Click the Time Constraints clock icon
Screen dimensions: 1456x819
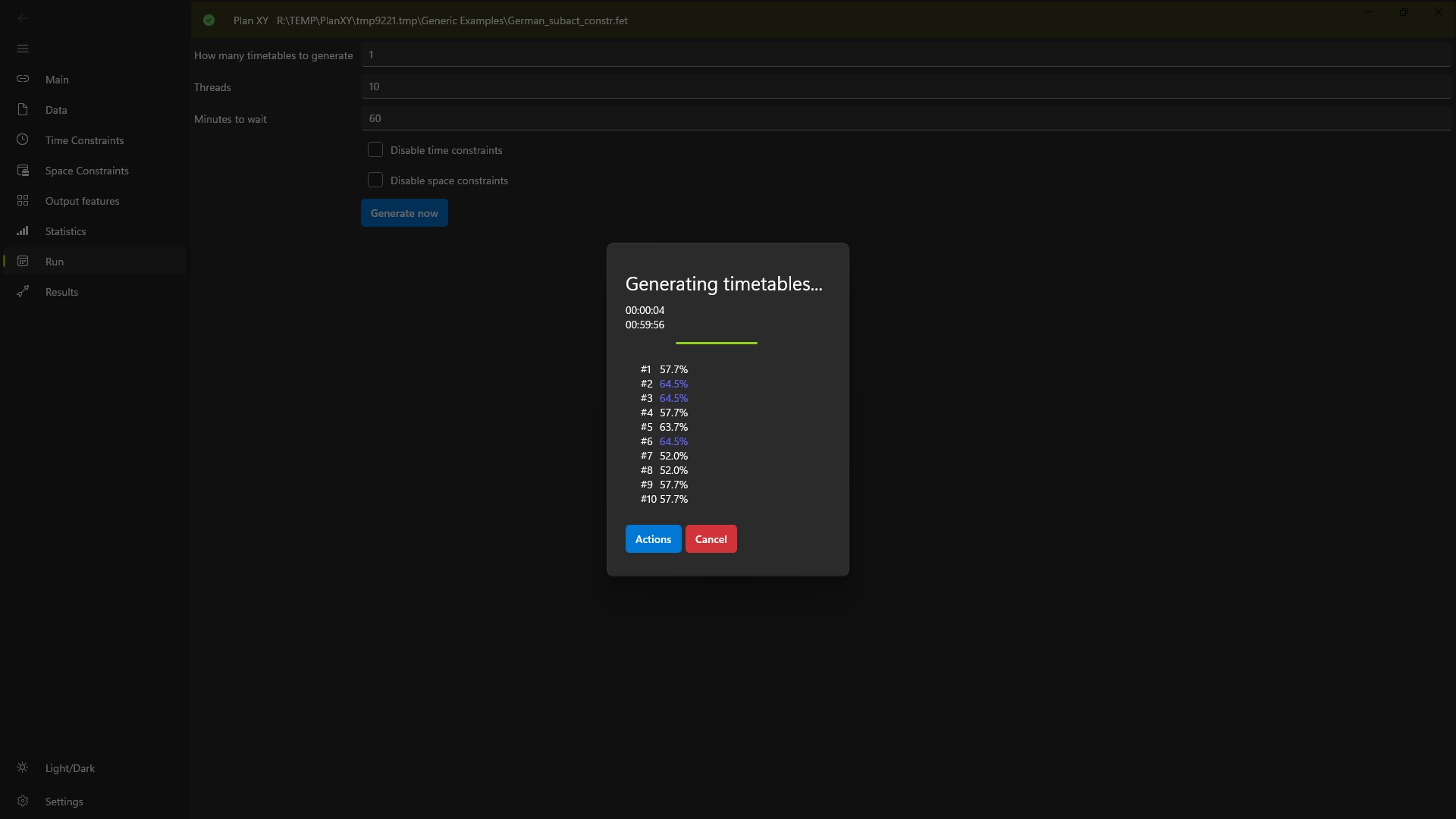[x=23, y=140]
